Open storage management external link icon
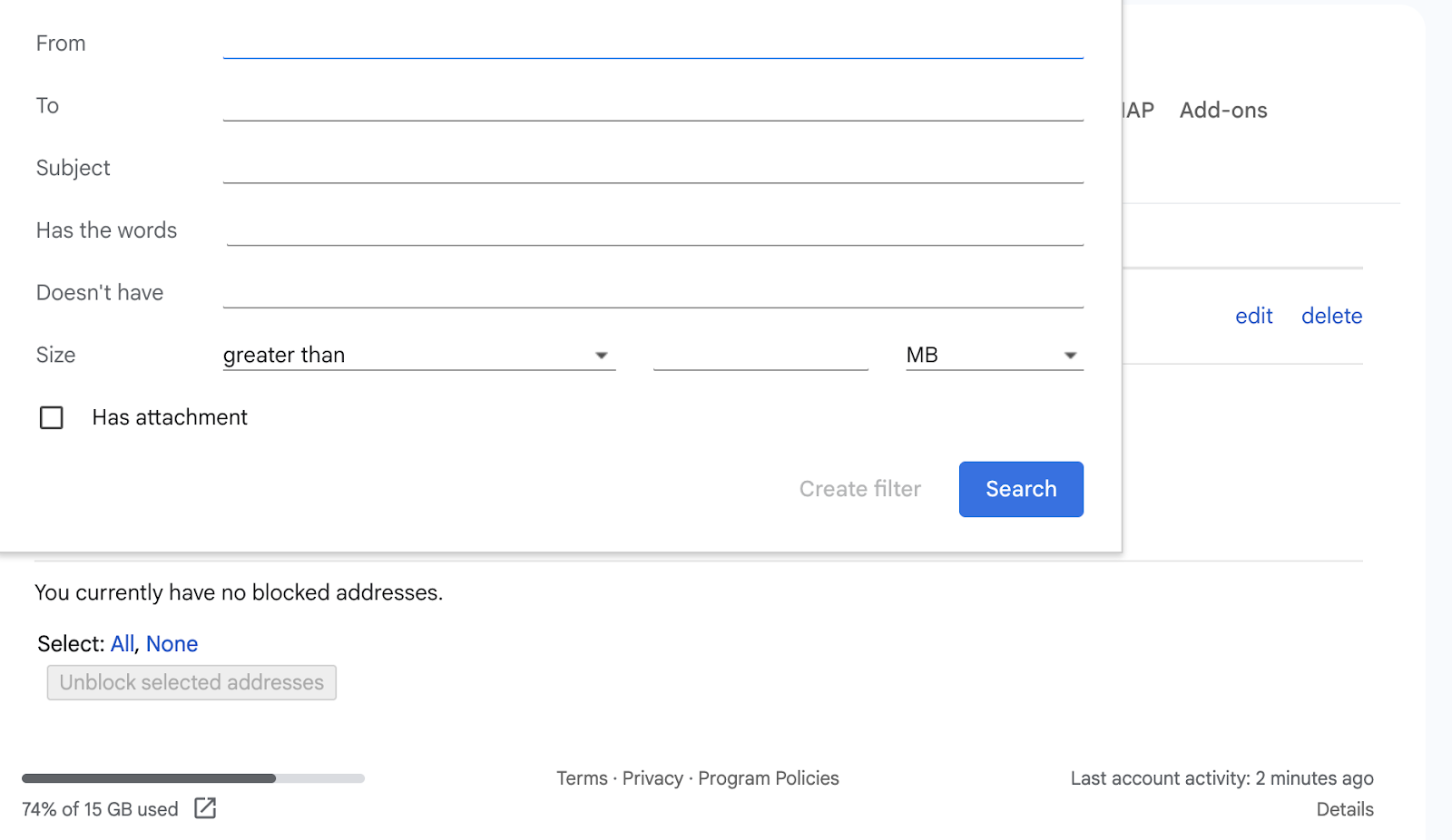The height and width of the screenshot is (840, 1452). coord(205,808)
